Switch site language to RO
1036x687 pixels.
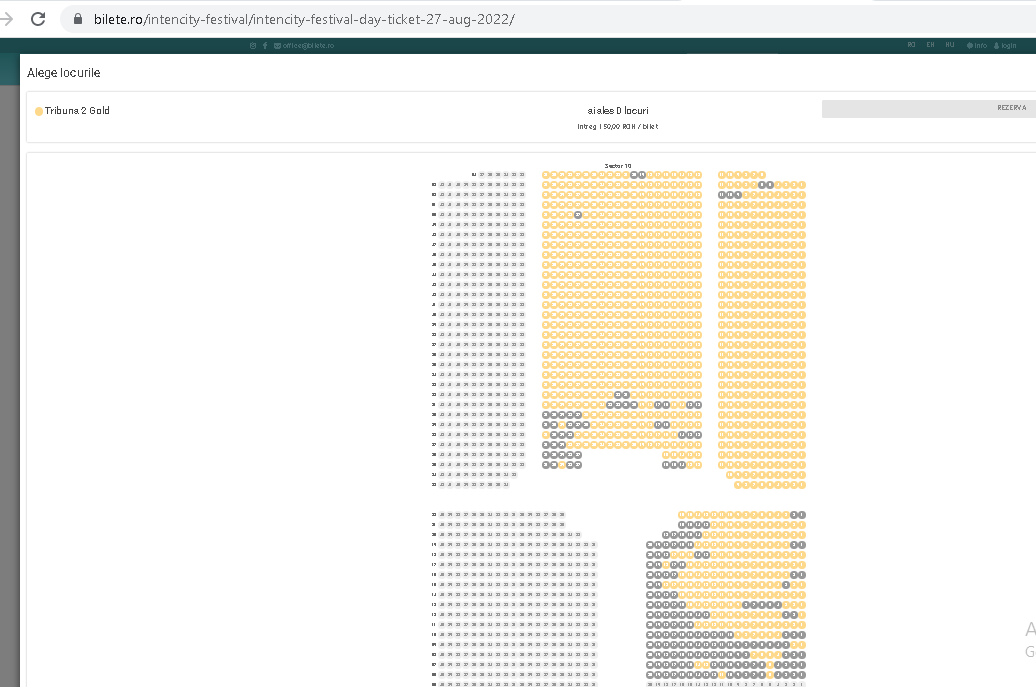(x=911, y=45)
